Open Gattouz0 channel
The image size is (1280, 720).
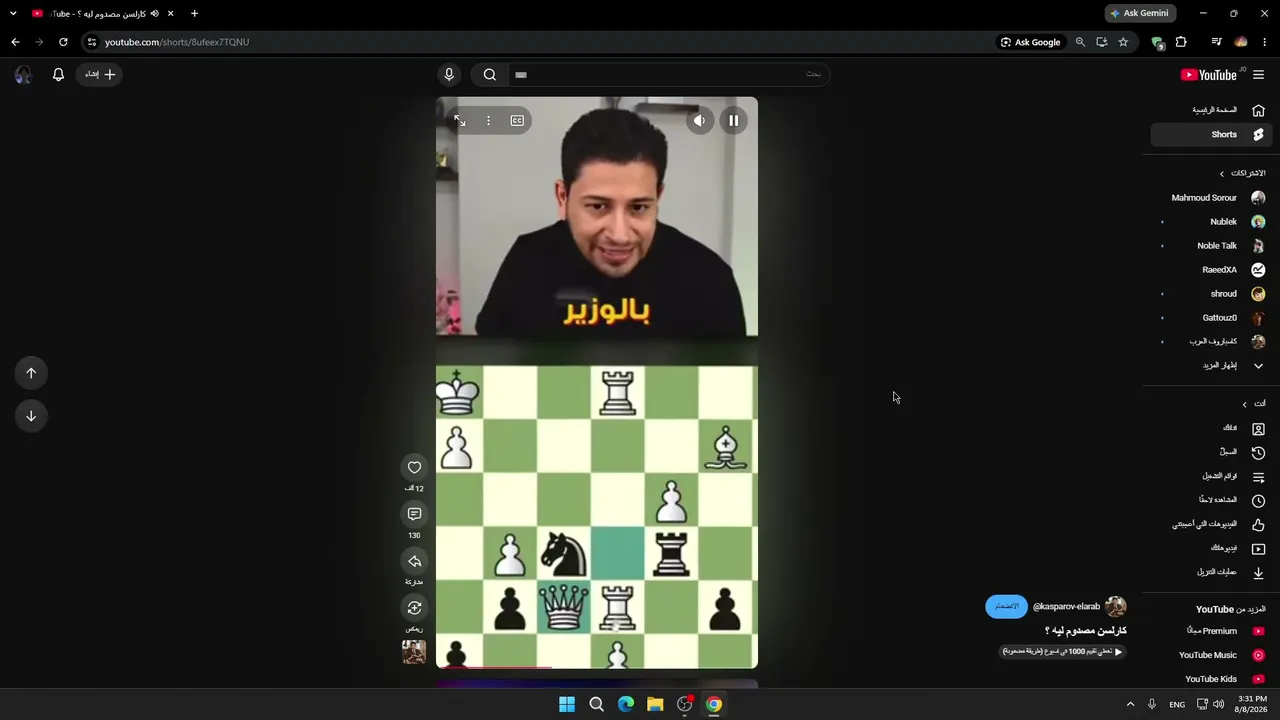click(x=1211, y=318)
